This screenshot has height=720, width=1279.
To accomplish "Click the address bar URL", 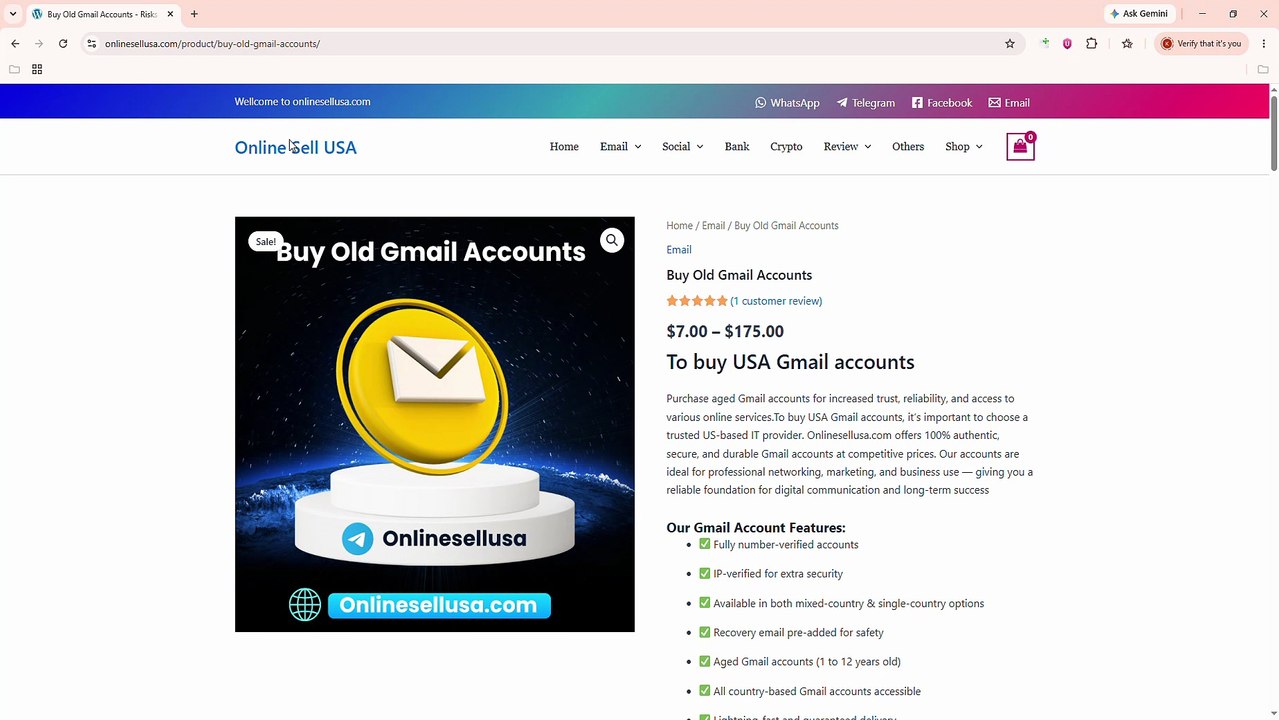I will 212,43.
